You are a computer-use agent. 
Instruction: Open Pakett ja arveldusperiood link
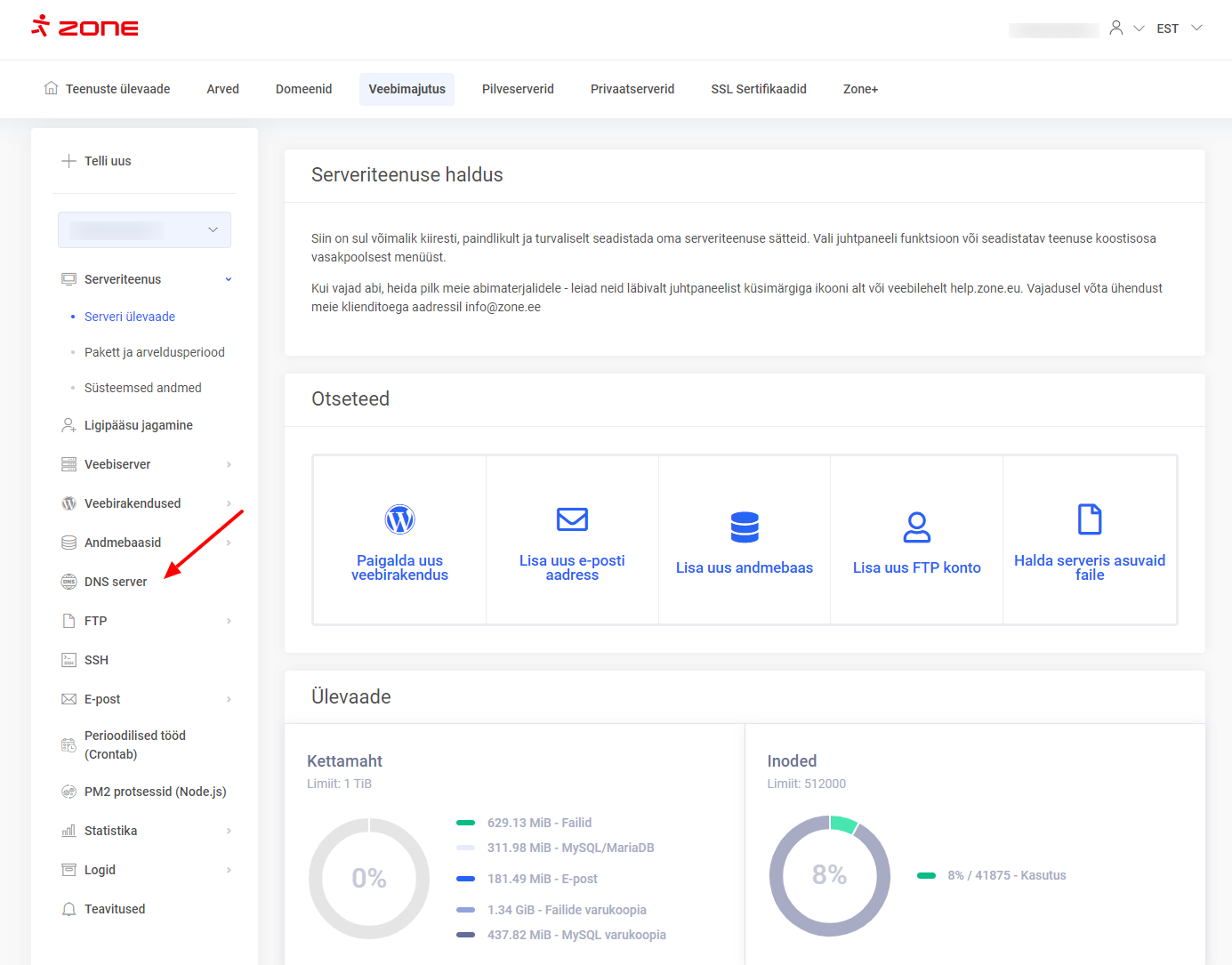pyautogui.click(x=154, y=352)
